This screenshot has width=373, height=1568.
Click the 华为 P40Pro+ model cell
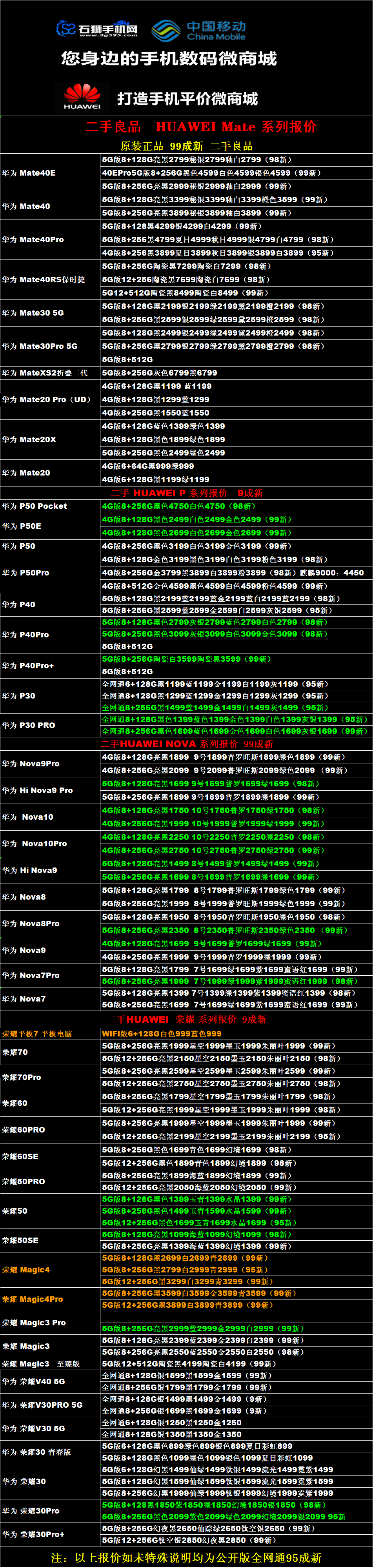51,666
